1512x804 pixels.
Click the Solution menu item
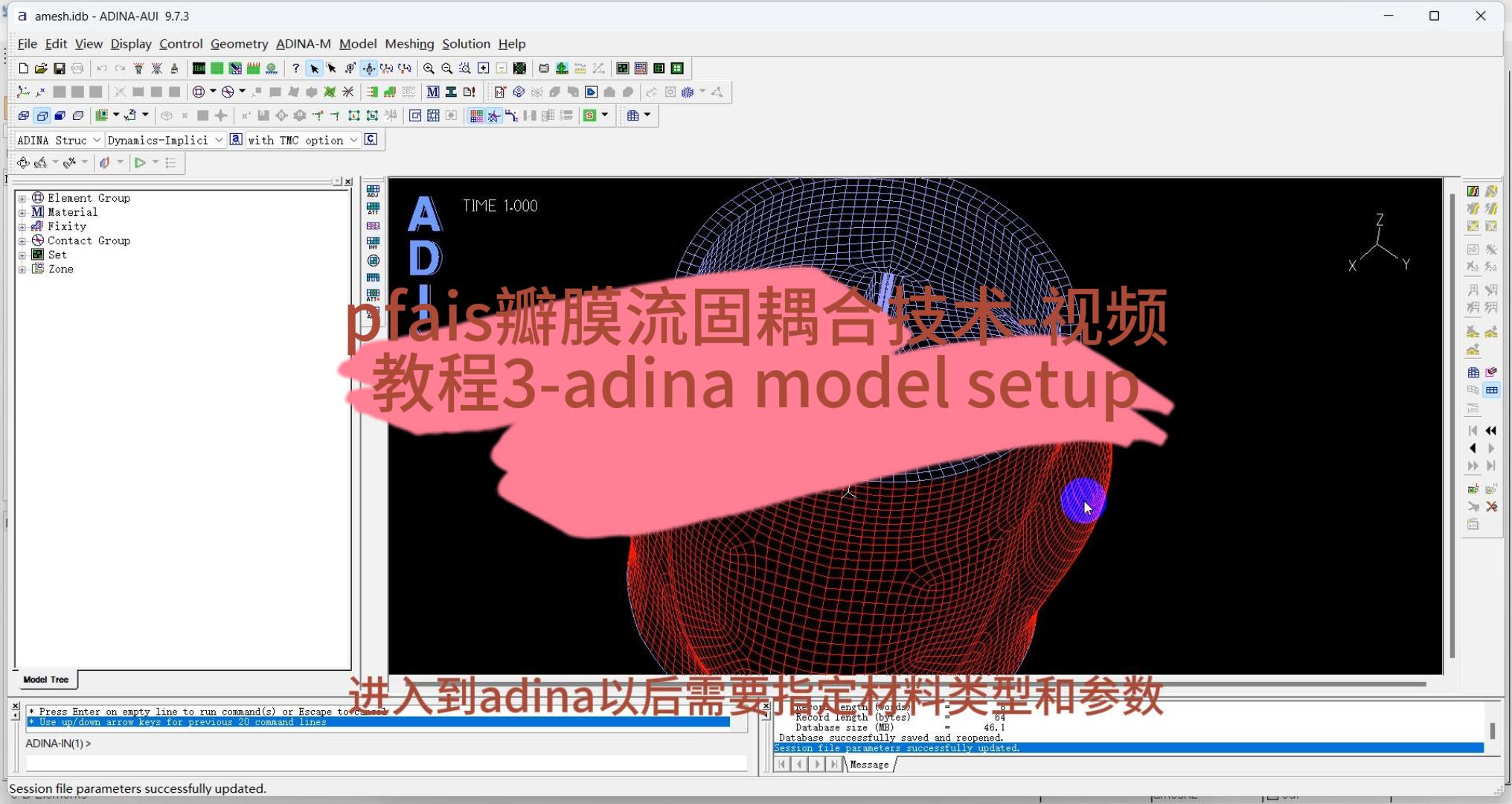(x=464, y=43)
